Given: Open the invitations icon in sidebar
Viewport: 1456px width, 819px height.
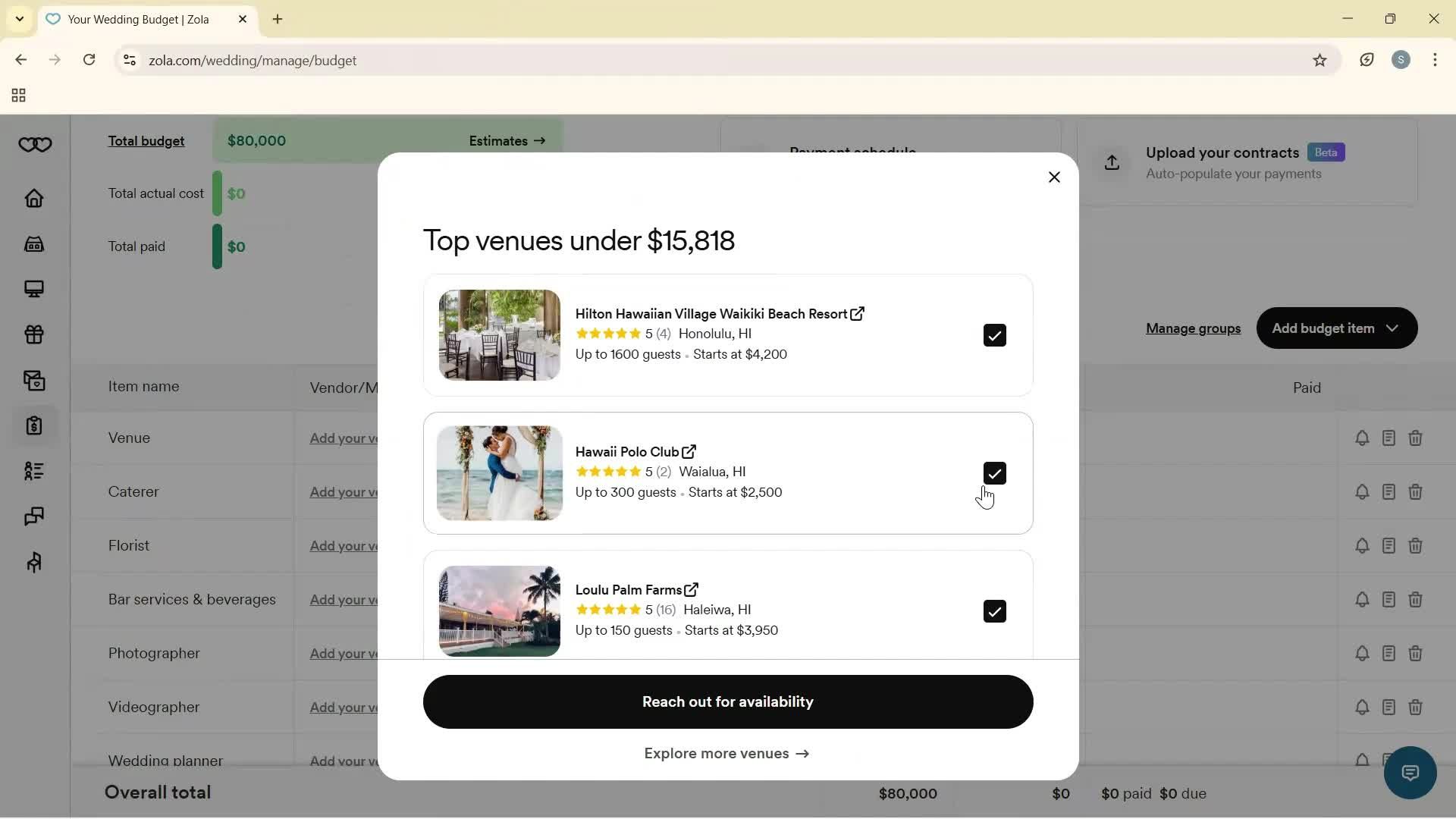Looking at the screenshot, I should 33,380.
